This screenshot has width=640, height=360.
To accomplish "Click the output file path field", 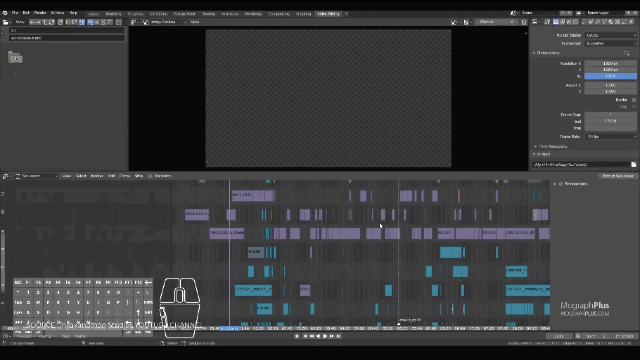I will pyautogui.click(x=580, y=165).
